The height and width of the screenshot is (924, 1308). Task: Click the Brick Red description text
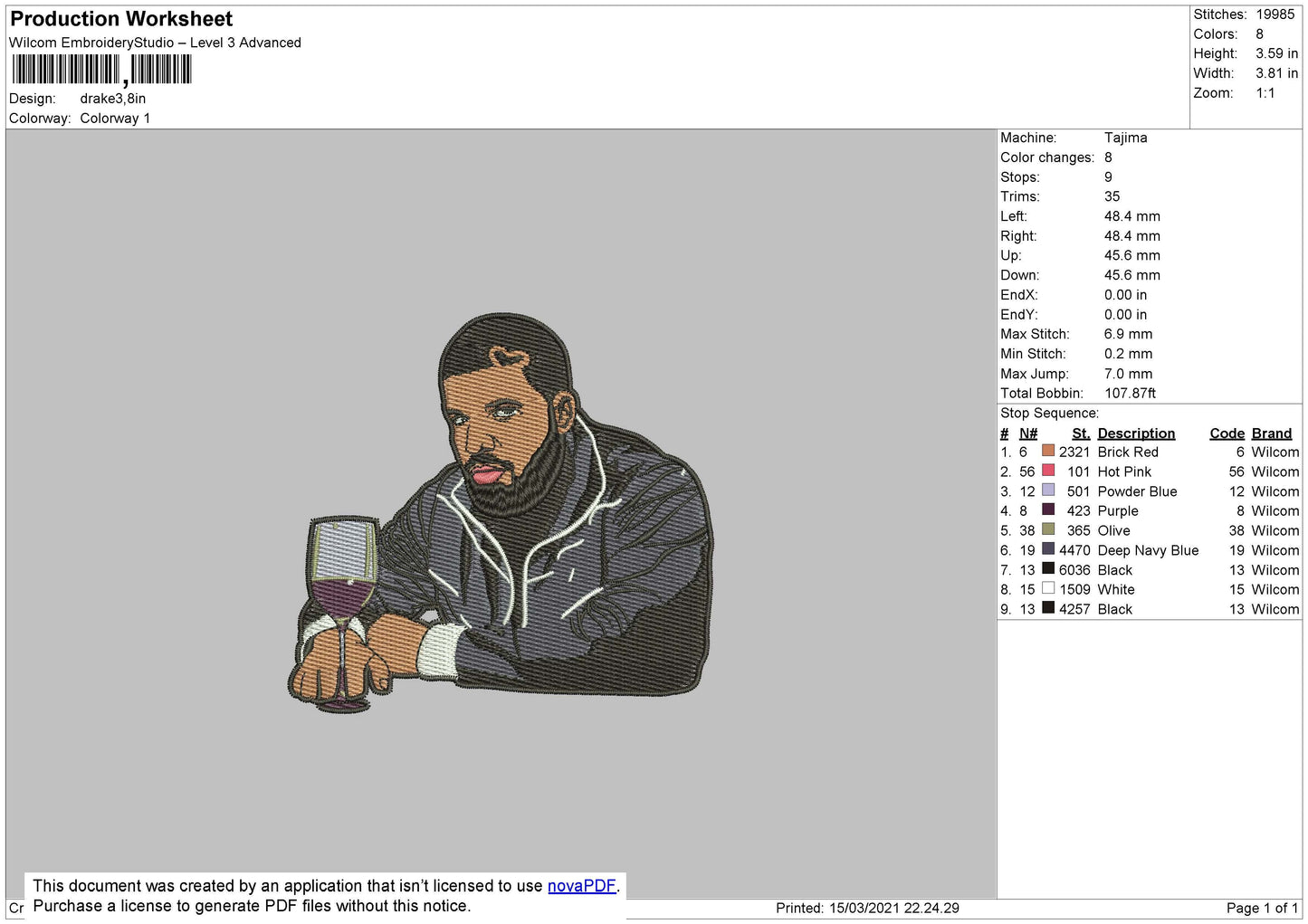tap(1128, 452)
